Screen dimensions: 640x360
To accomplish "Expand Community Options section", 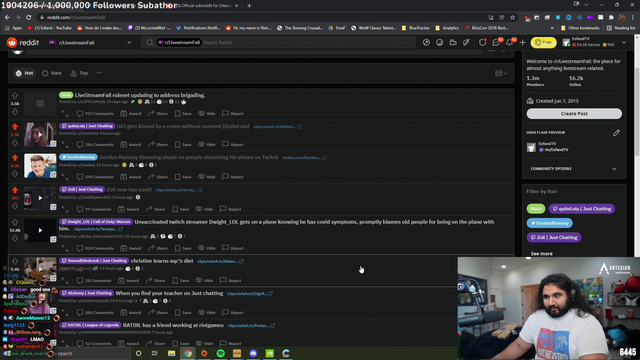I will coord(573,169).
